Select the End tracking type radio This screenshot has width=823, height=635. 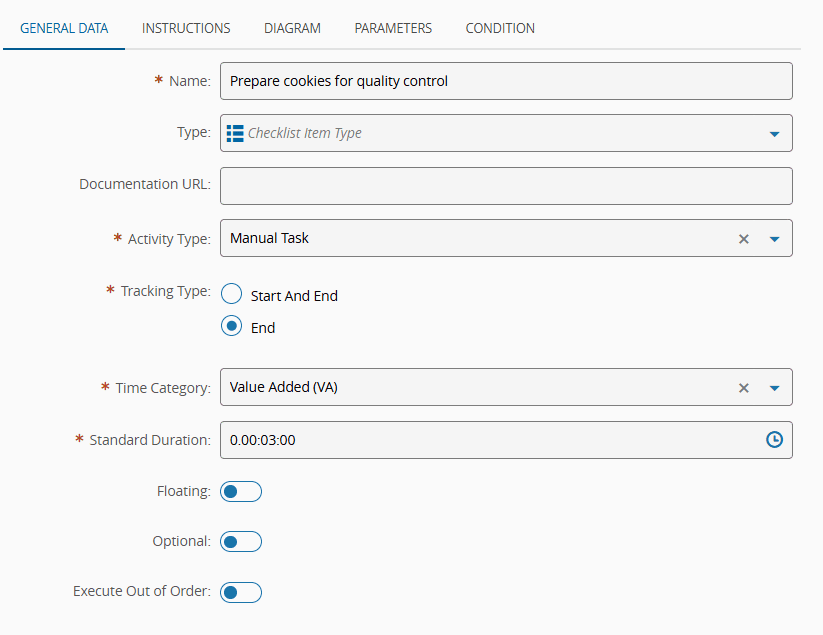231,327
